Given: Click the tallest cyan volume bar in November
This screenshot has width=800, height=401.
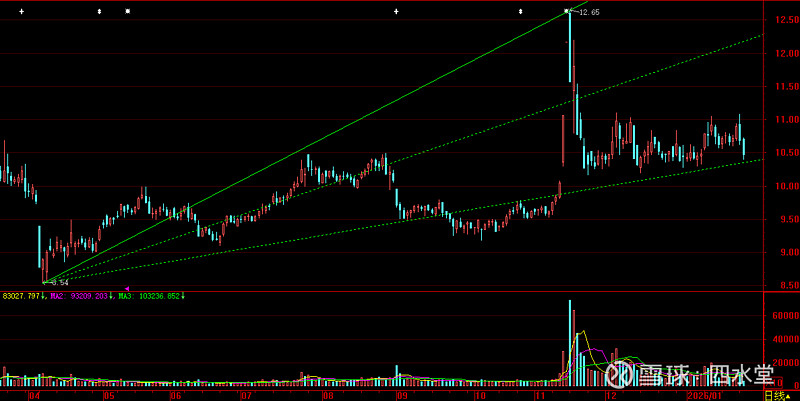Looking at the screenshot, I should click(x=570, y=343).
